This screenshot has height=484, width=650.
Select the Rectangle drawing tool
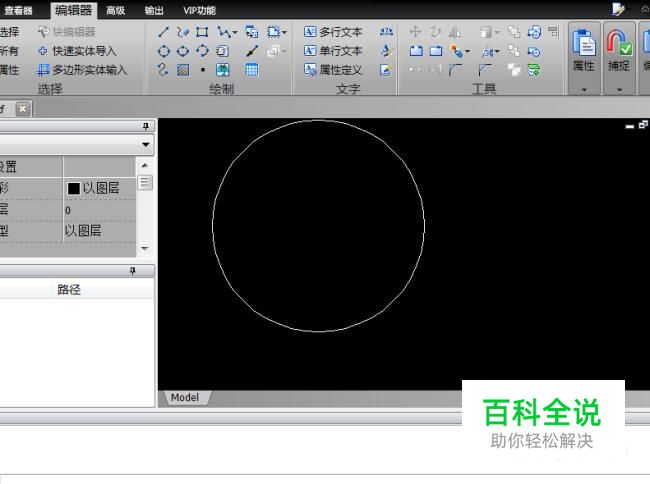click(x=202, y=32)
